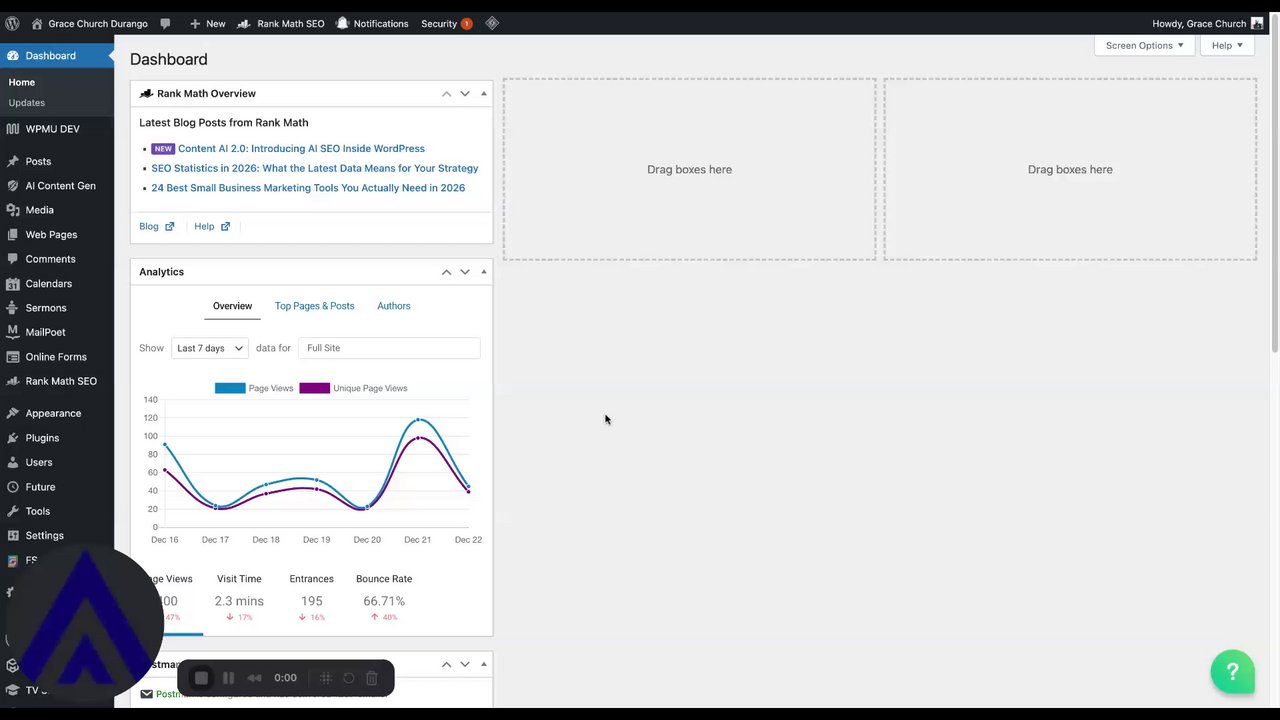The width and height of the screenshot is (1280, 720).
Task: Collapse the bottom widget panel
Action: pos(484,664)
